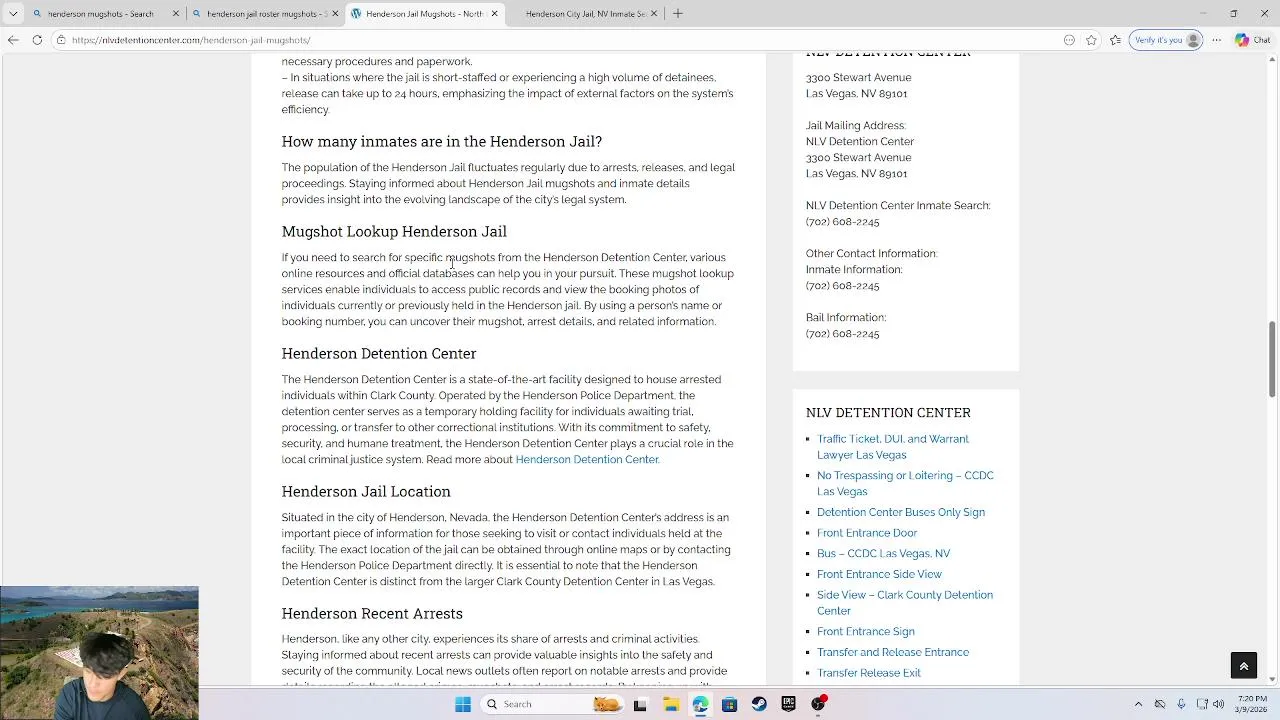
Task: Open the Windows Start menu
Action: [x=462, y=704]
